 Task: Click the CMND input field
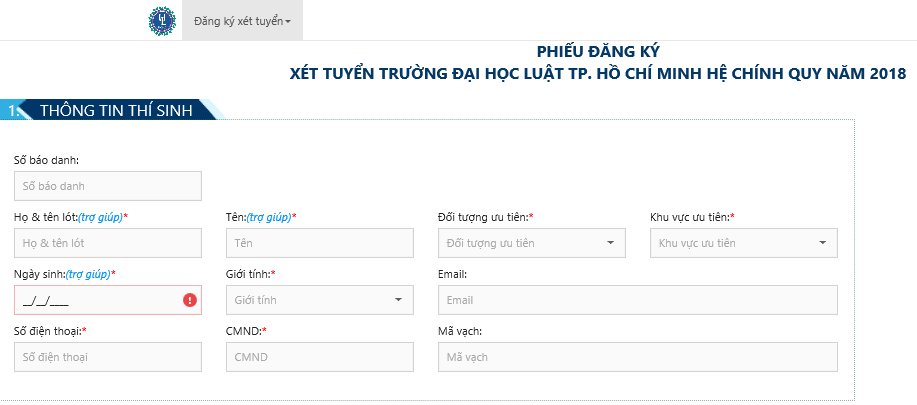coord(320,357)
